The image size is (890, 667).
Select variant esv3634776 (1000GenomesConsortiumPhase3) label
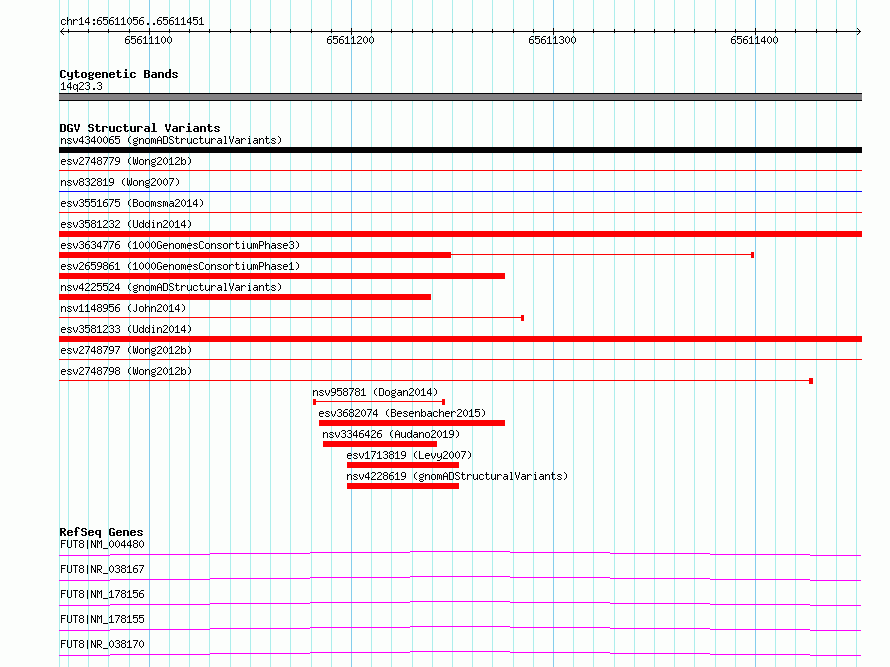pyautogui.click(x=180, y=245)
